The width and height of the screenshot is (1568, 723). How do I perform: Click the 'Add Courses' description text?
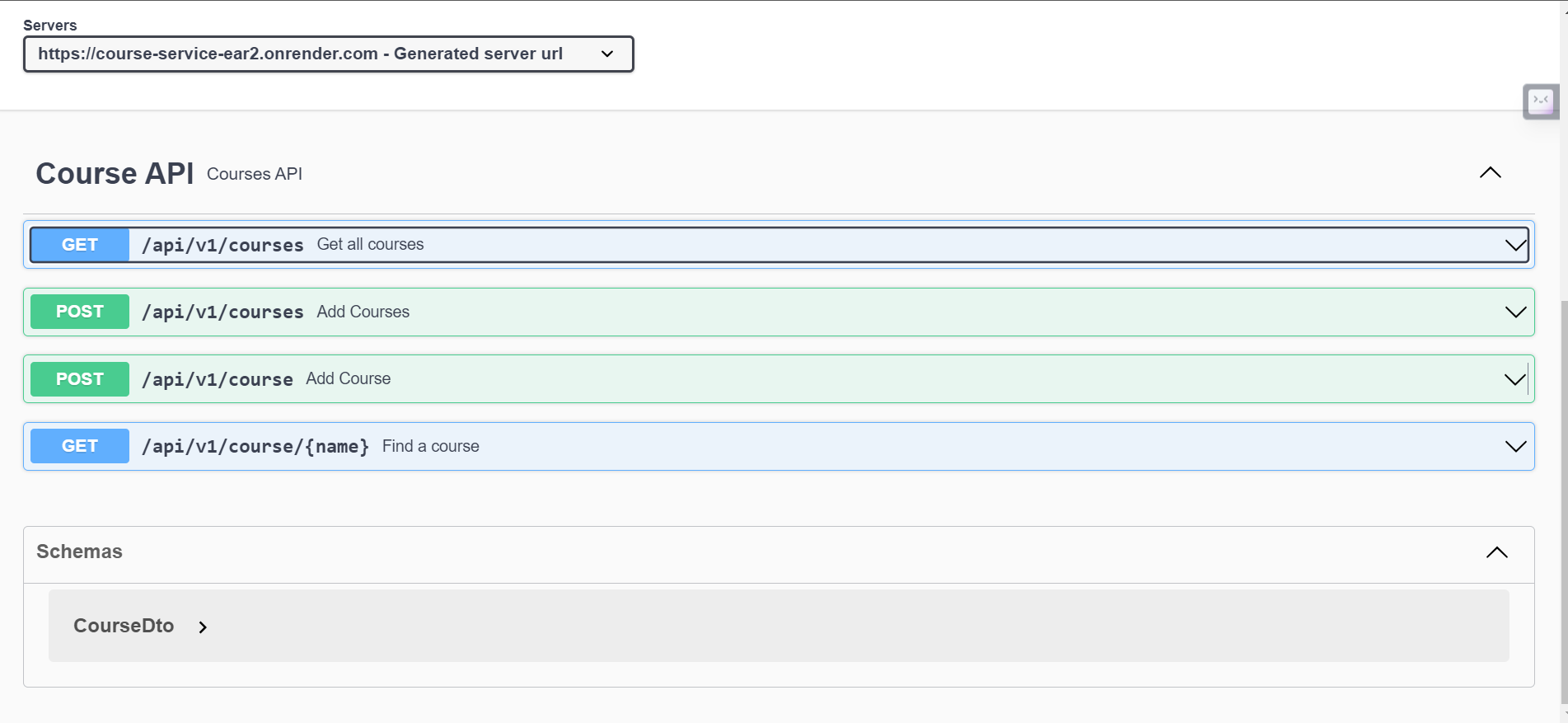(x=363, y=312)
